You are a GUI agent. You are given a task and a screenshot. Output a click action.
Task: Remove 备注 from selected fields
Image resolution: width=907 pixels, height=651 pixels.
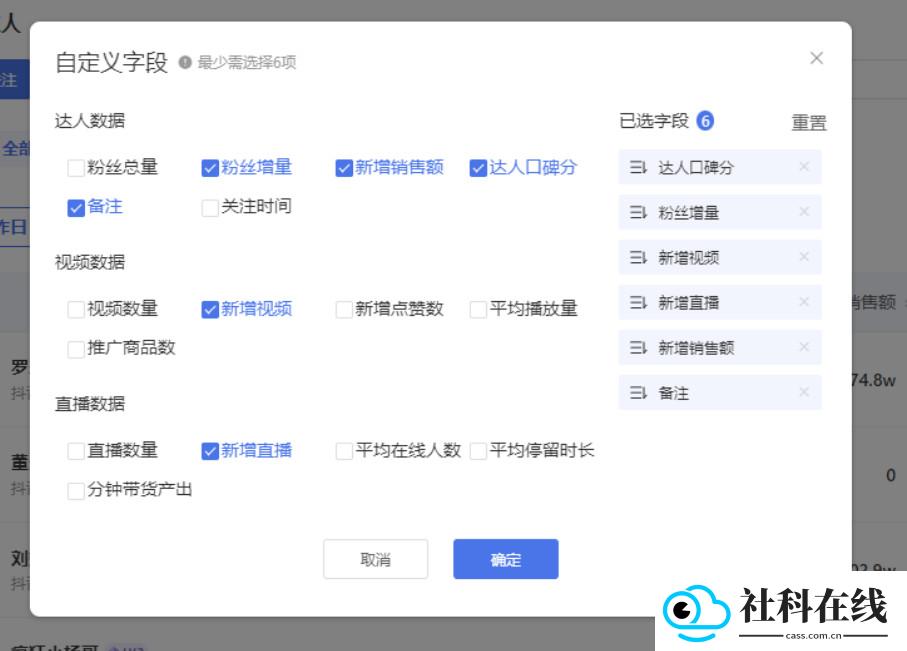tap(804, 392)
